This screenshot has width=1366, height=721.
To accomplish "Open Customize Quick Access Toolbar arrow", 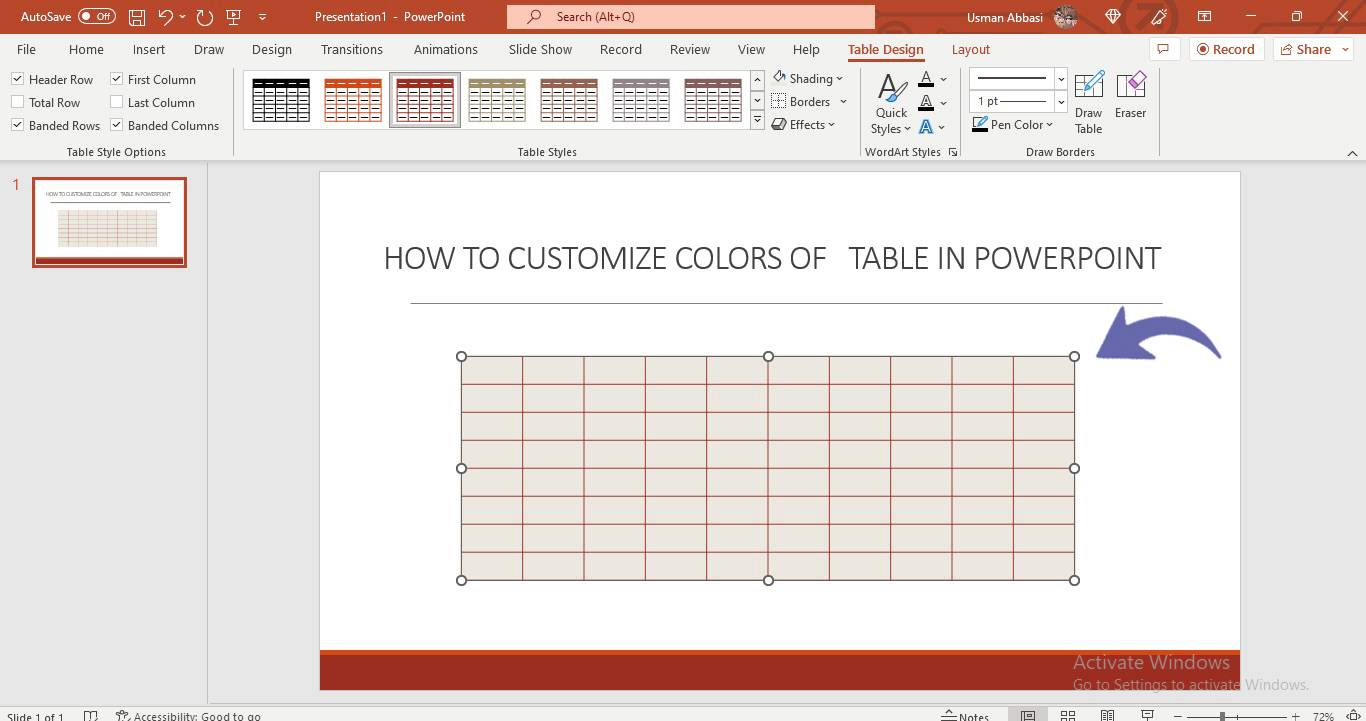I will click(x=262, y=17).
